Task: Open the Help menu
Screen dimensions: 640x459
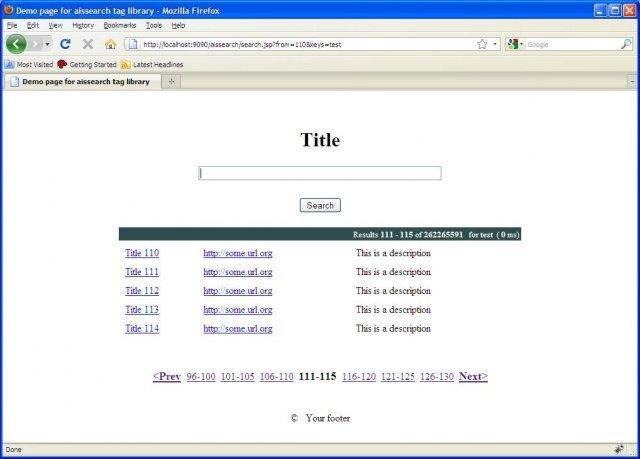Action: pos(178,25)
